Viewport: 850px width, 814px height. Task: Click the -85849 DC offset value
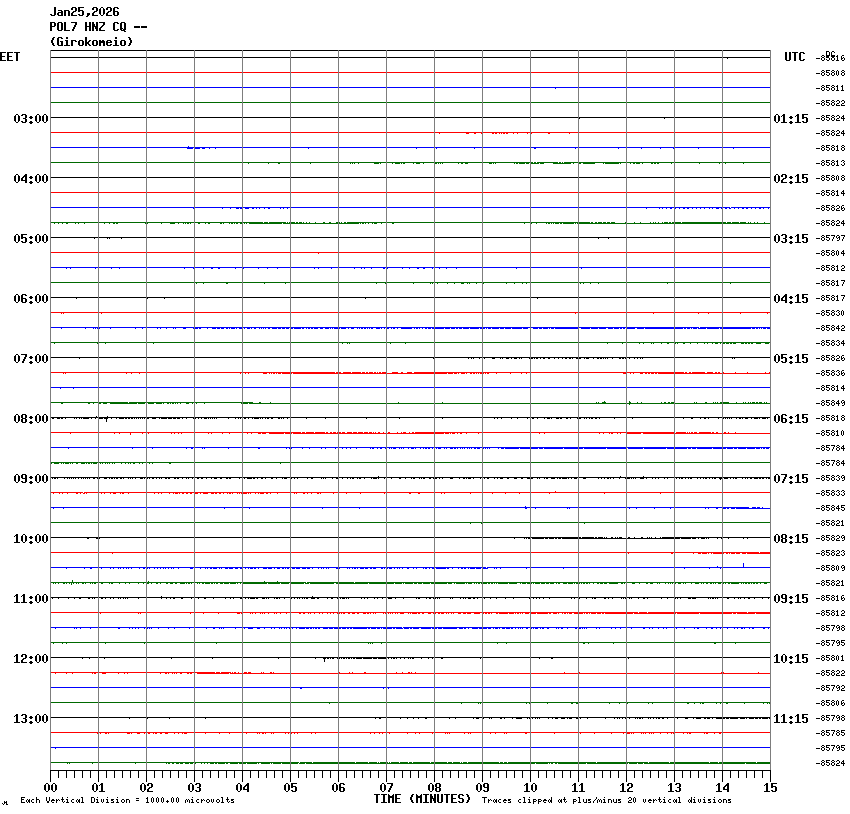point(831,403)
